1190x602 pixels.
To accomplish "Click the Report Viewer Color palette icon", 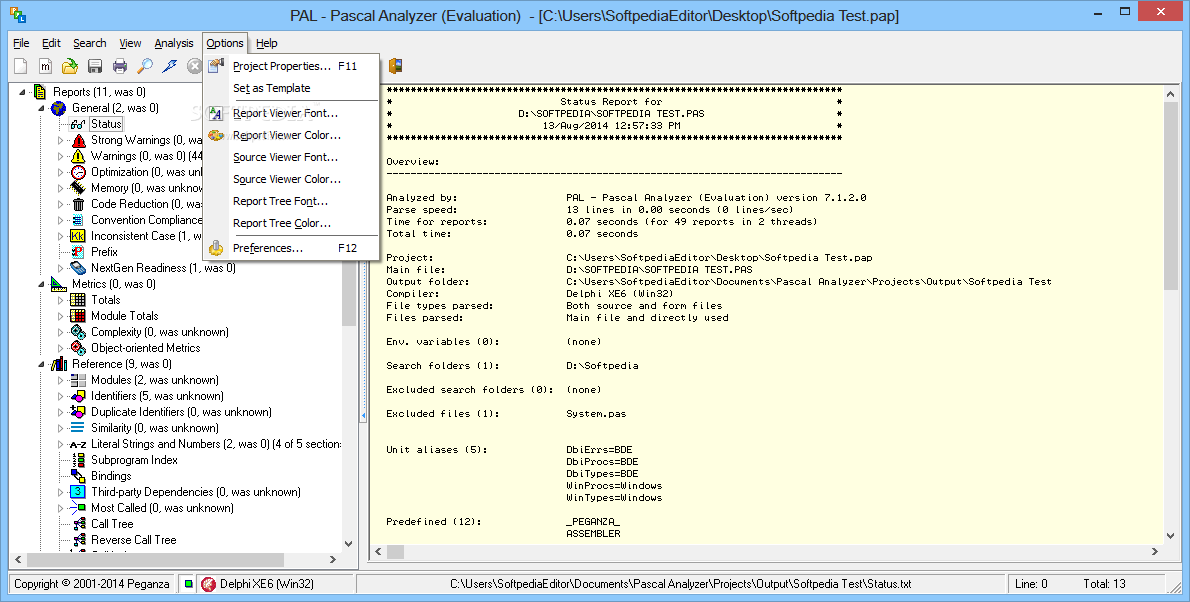I will (x=216, y=135).
